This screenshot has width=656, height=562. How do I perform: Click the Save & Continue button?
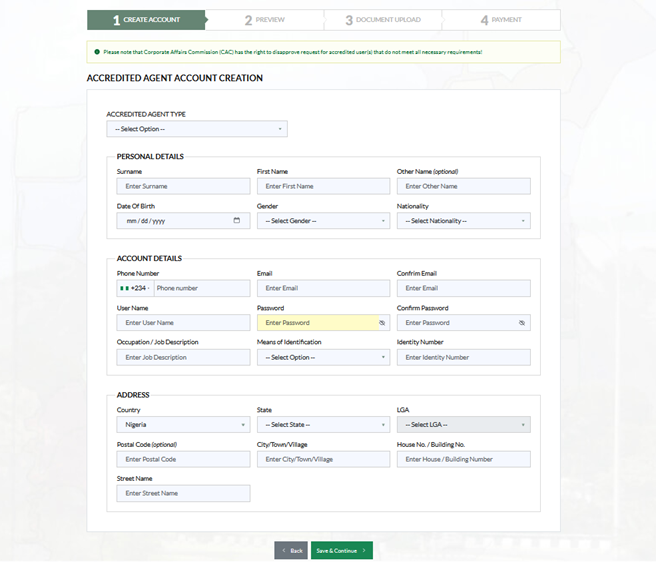coord(342,550)
